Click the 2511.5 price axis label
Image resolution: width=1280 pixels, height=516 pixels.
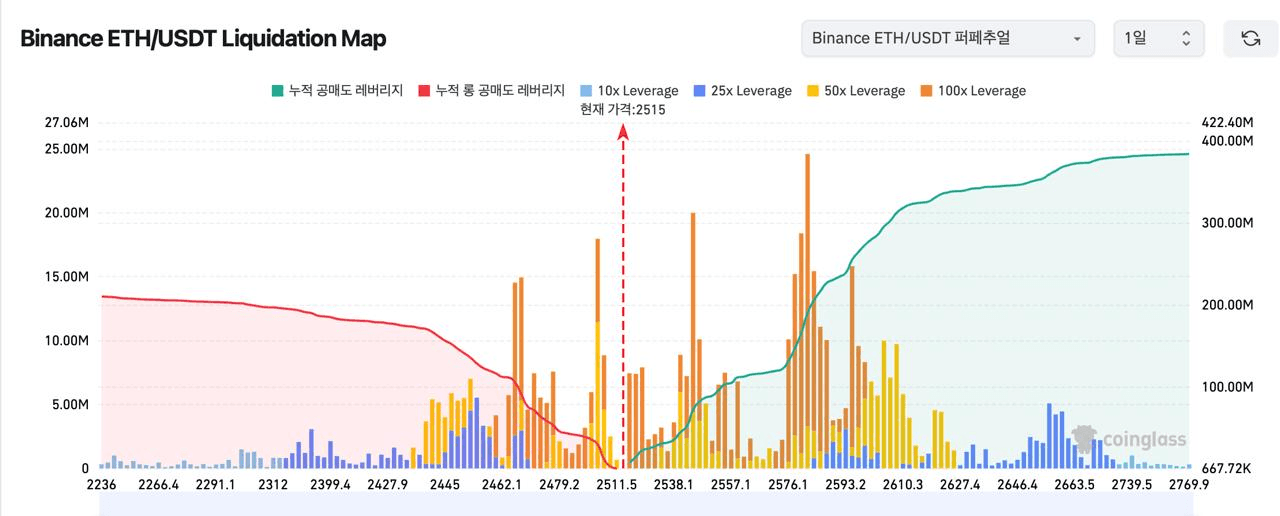click(x=617, y=484)
